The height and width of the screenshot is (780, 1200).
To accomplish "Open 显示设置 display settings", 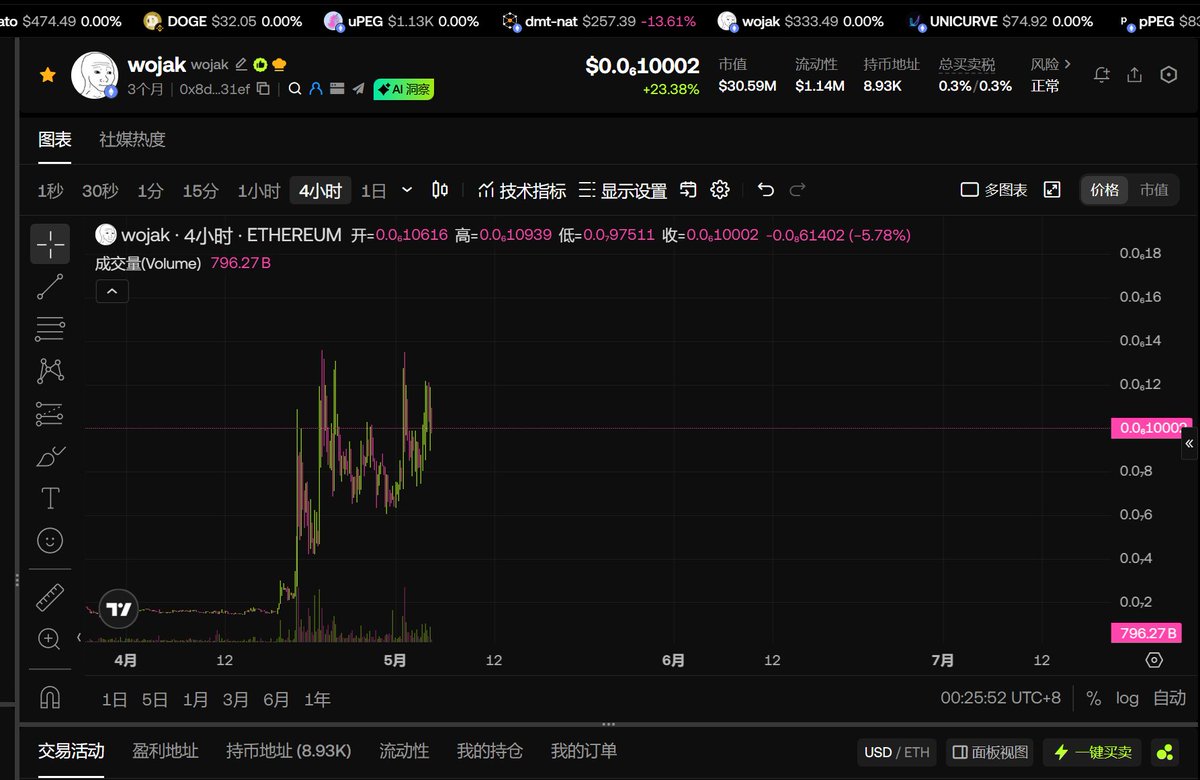I will point(623,191).
